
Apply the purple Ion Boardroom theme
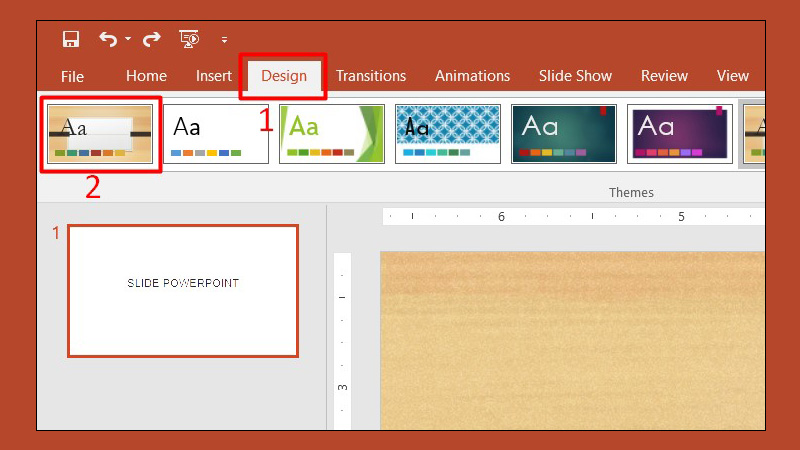tap(680, 134)
